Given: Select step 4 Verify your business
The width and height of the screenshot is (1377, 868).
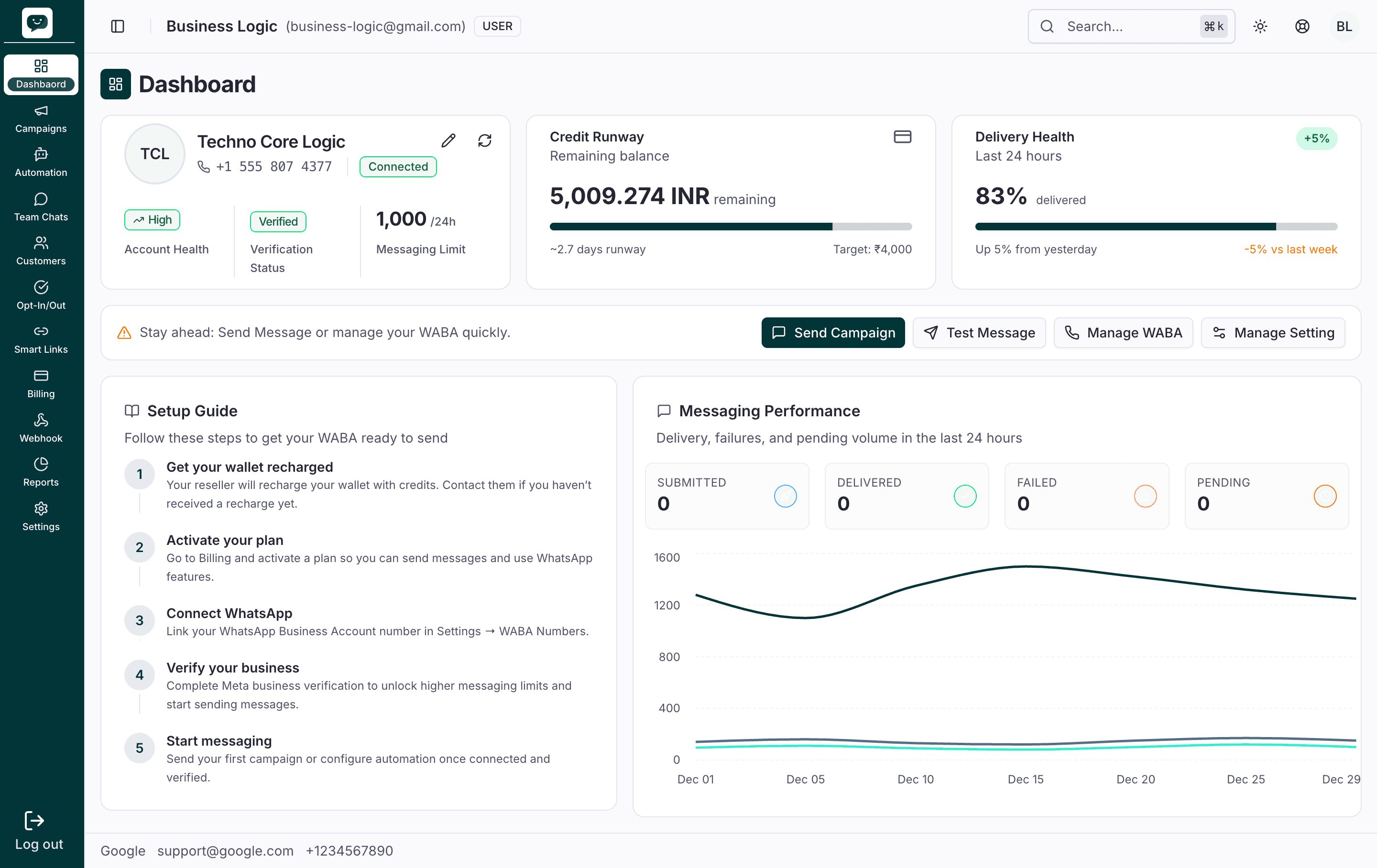Looking at the screenshot, I should 359,685.
